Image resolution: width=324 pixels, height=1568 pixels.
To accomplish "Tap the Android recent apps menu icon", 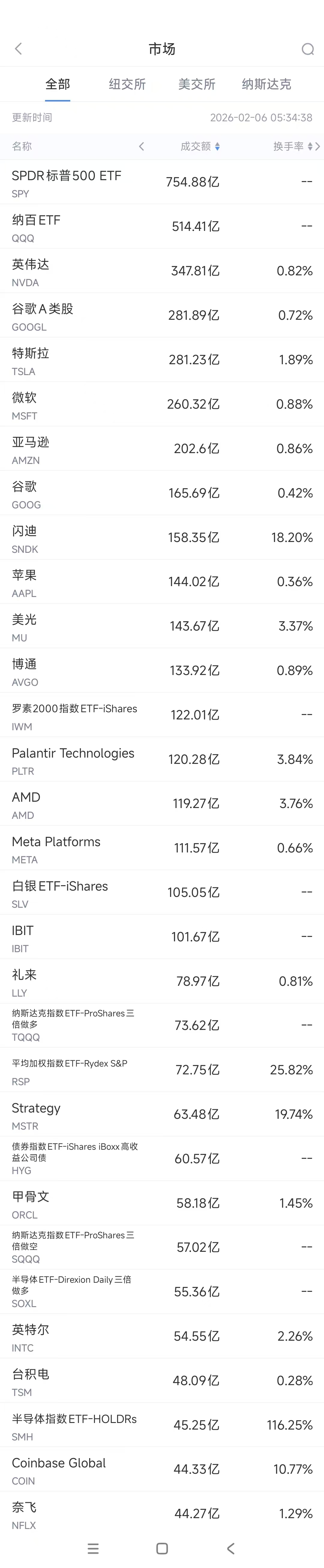I will click(93, 1548).
